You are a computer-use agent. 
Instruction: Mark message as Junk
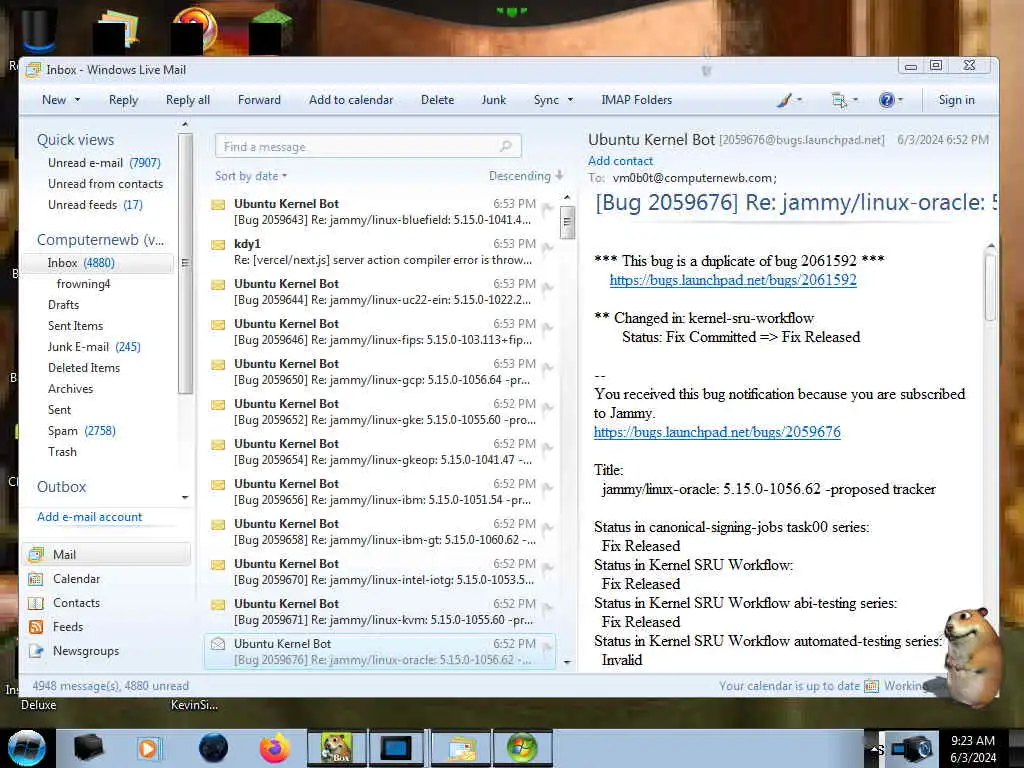pos(494,100)
